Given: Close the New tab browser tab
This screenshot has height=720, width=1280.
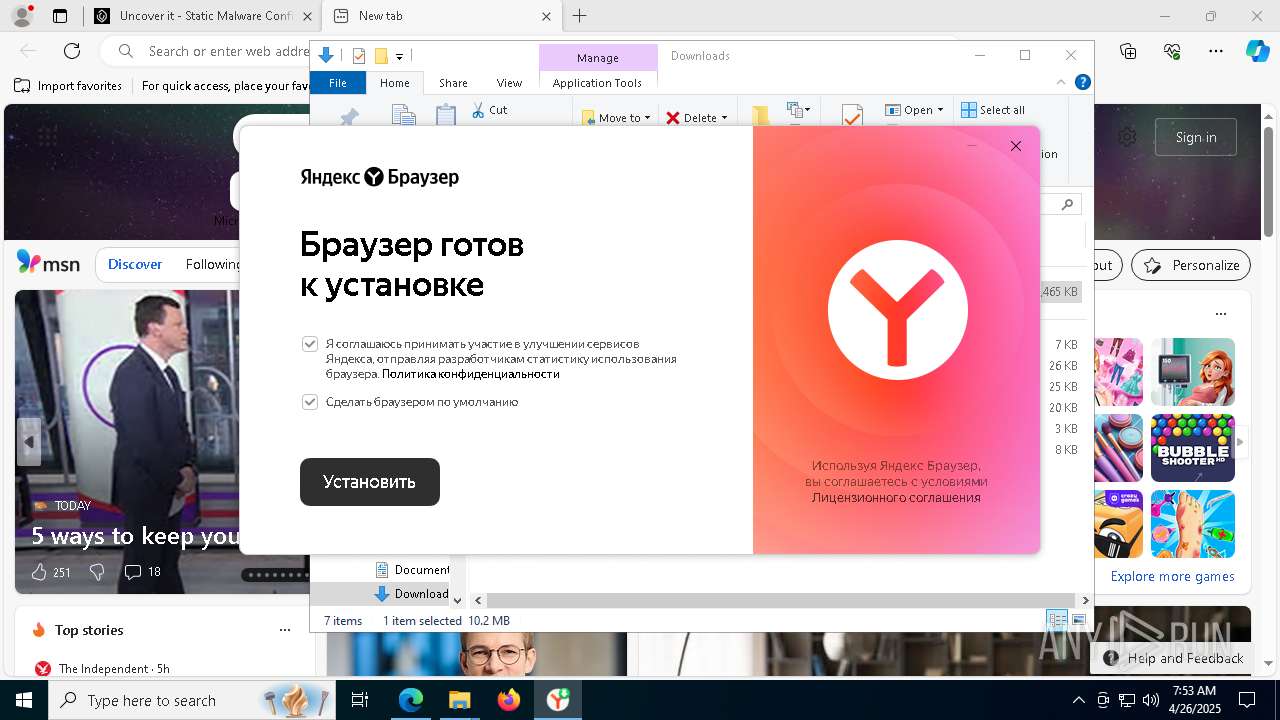Looking at the screenshot, I should (546, 16).
